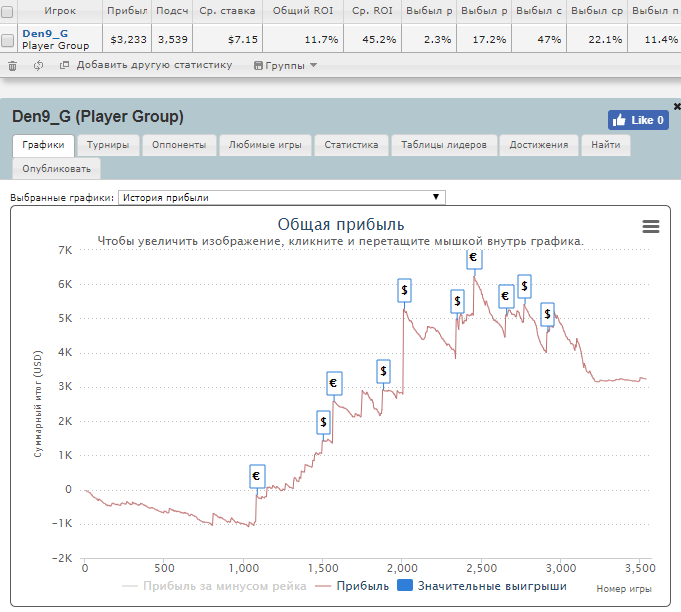Switch to the Графики tab
This screenshot has width=681, height=612.
point(43,145)
